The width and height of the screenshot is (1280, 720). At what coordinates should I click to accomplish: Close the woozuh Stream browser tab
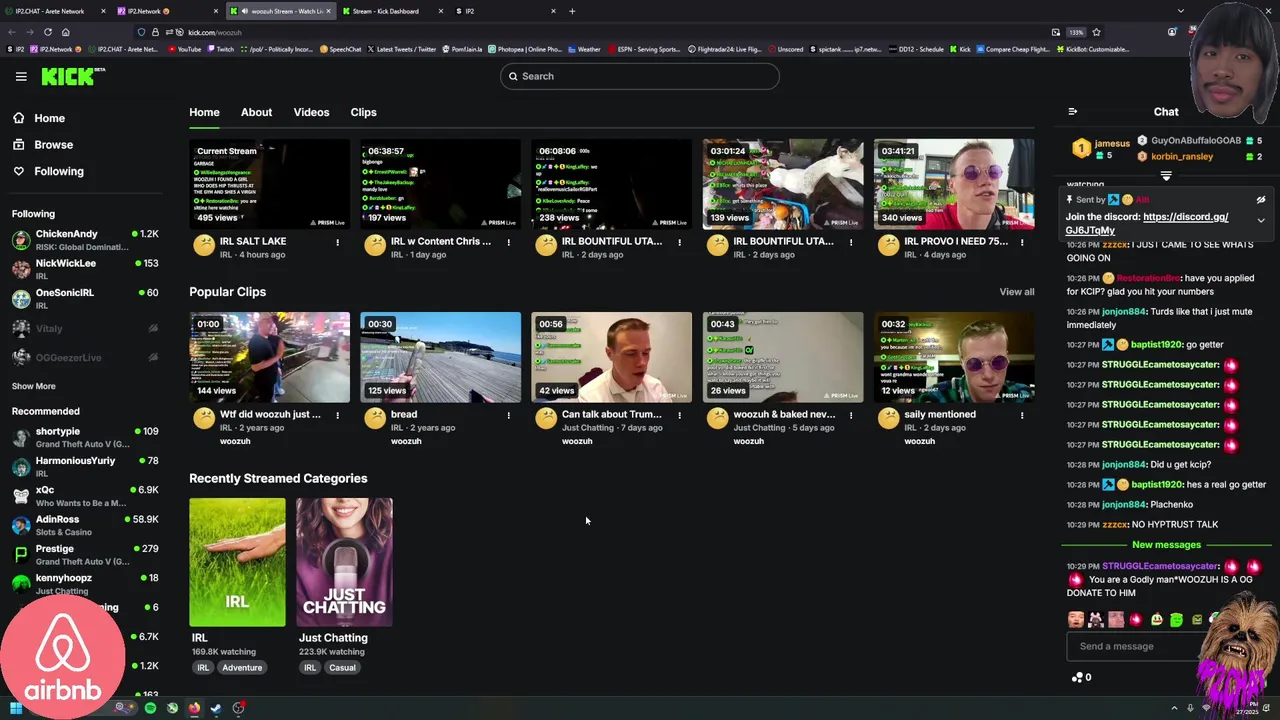coord(328,11)
